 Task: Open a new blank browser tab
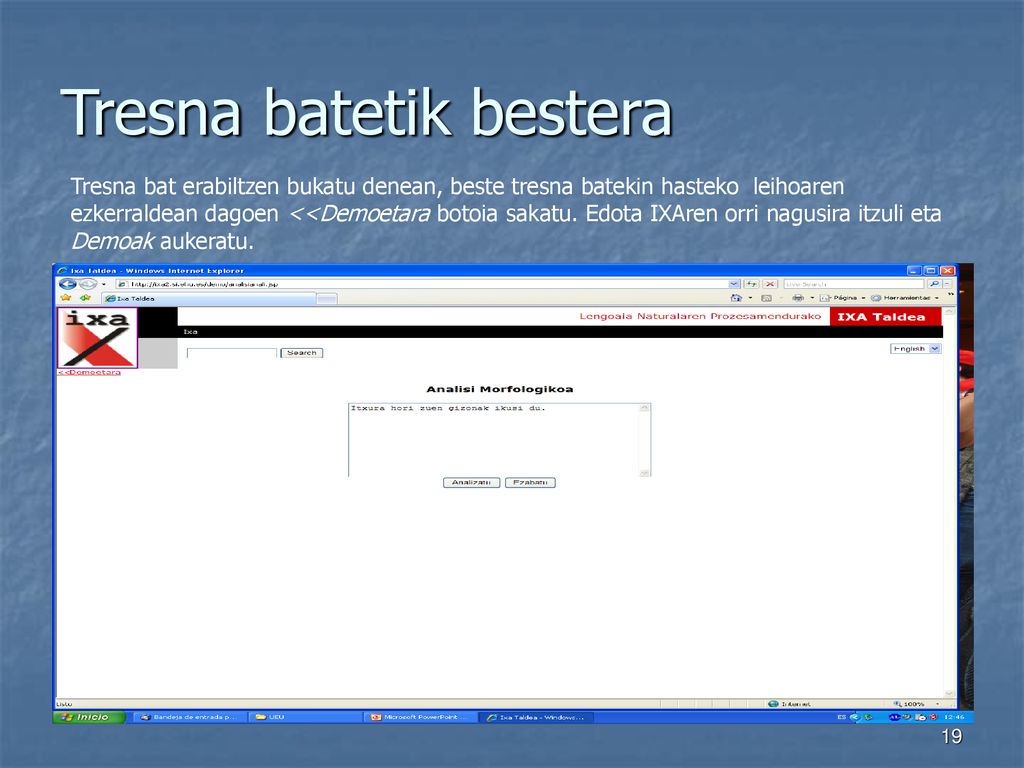click(x=327, y=298)
